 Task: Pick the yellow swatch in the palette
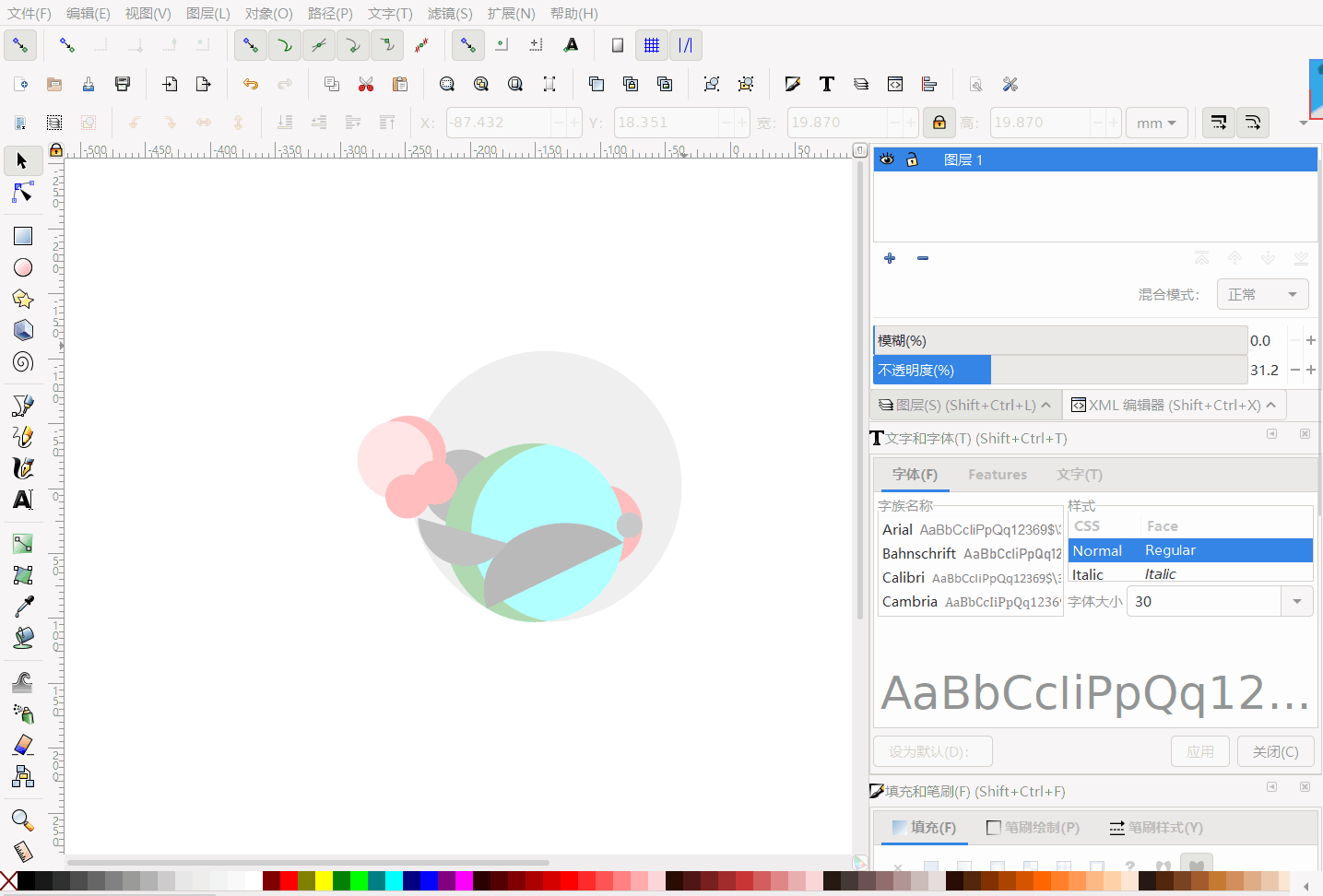click(324, 881)
